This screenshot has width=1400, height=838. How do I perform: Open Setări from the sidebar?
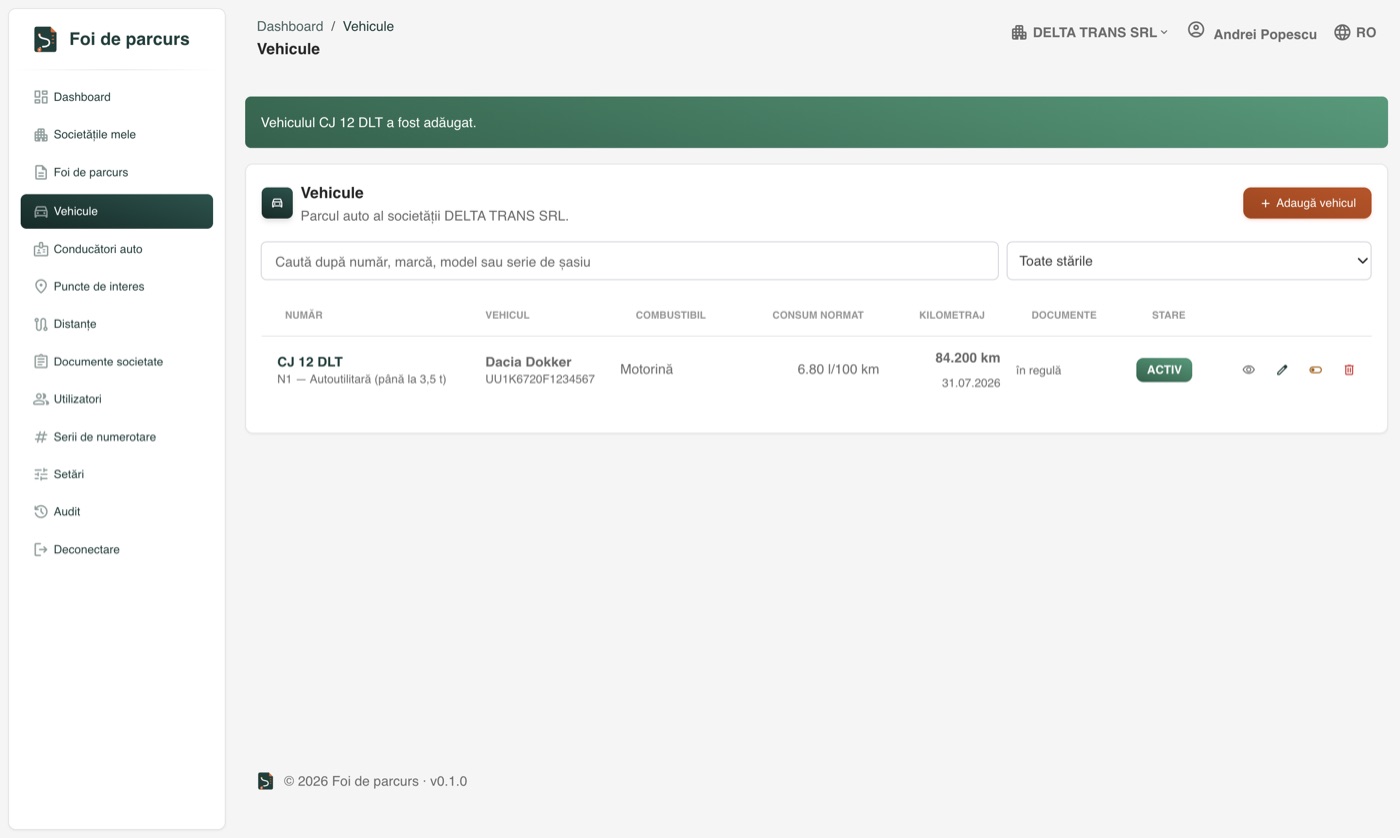click(117, 474)
